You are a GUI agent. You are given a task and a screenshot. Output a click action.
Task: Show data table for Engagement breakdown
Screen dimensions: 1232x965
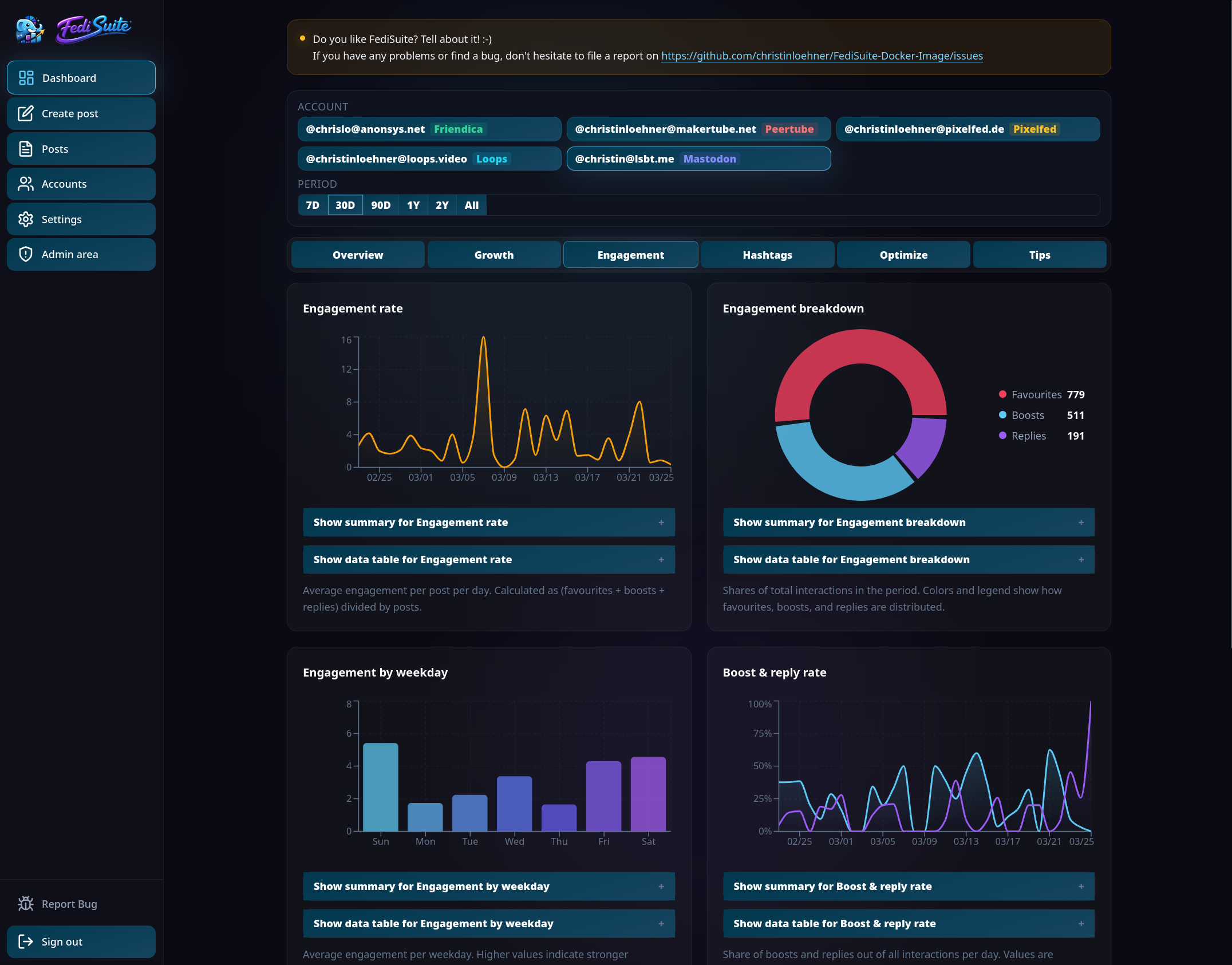(x=909, y=559)
